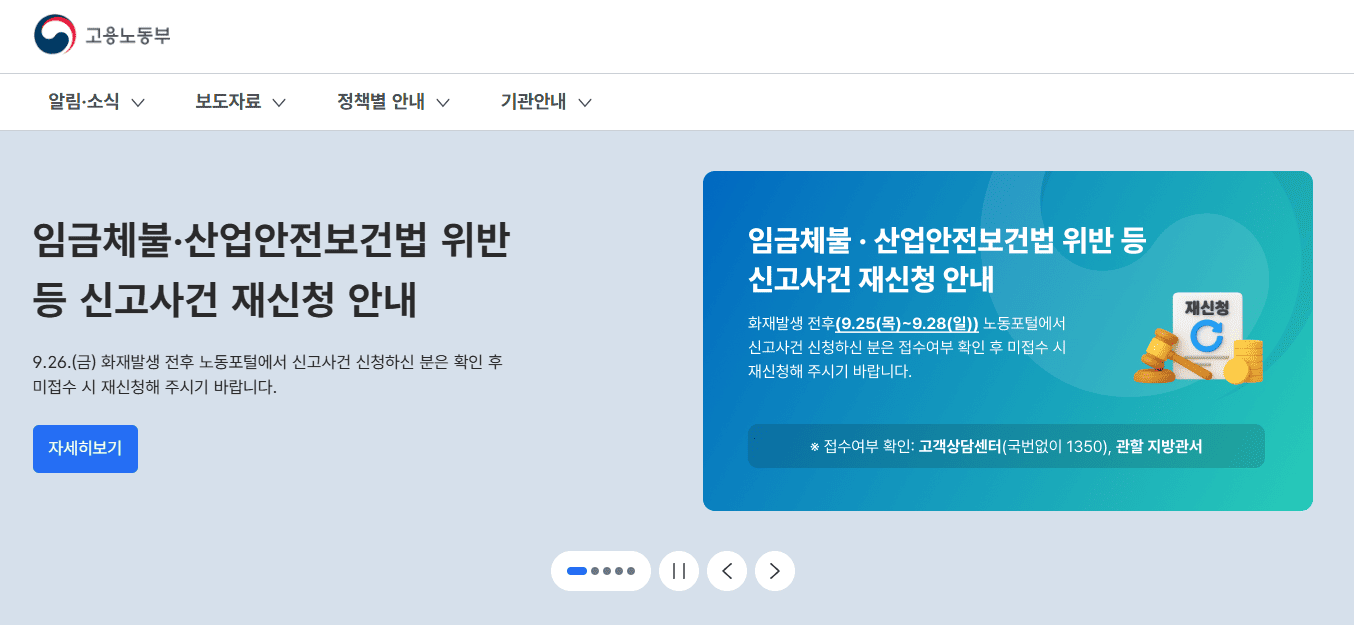Image resolution: width=1354 pixels, height=625 pixels.
Task: Open the 기관안내 dropdown
Action: [586, 102]
